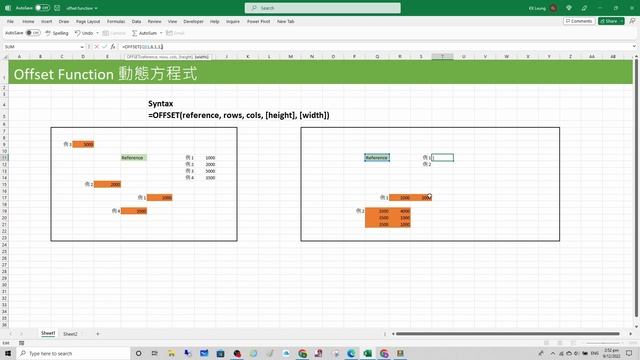Screen dimensions: 640x360
Task: Select the green Reference cell in left box
Action: (133, 158)
